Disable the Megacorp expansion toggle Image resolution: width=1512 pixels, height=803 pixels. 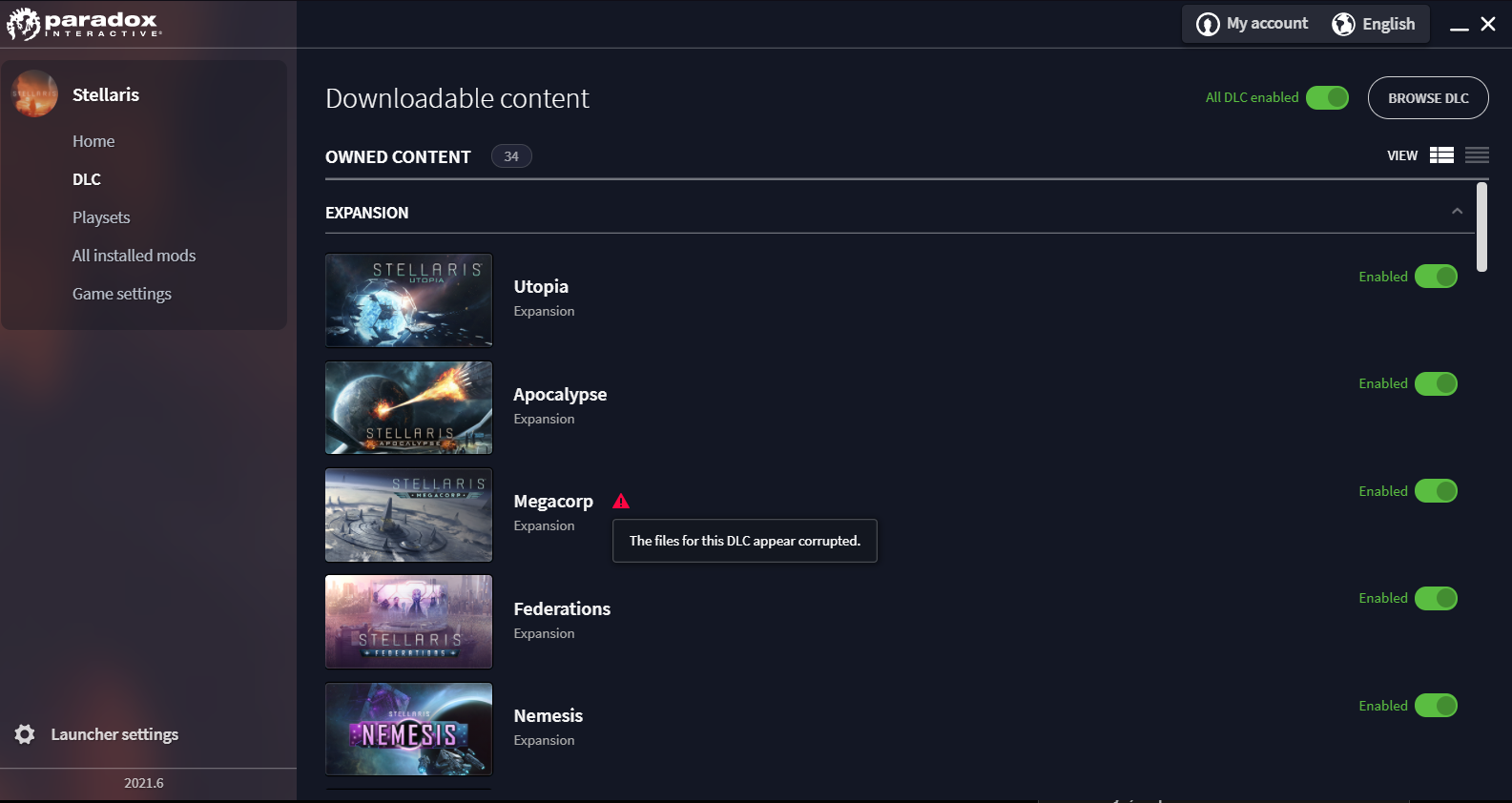(x=1436, y=491)
